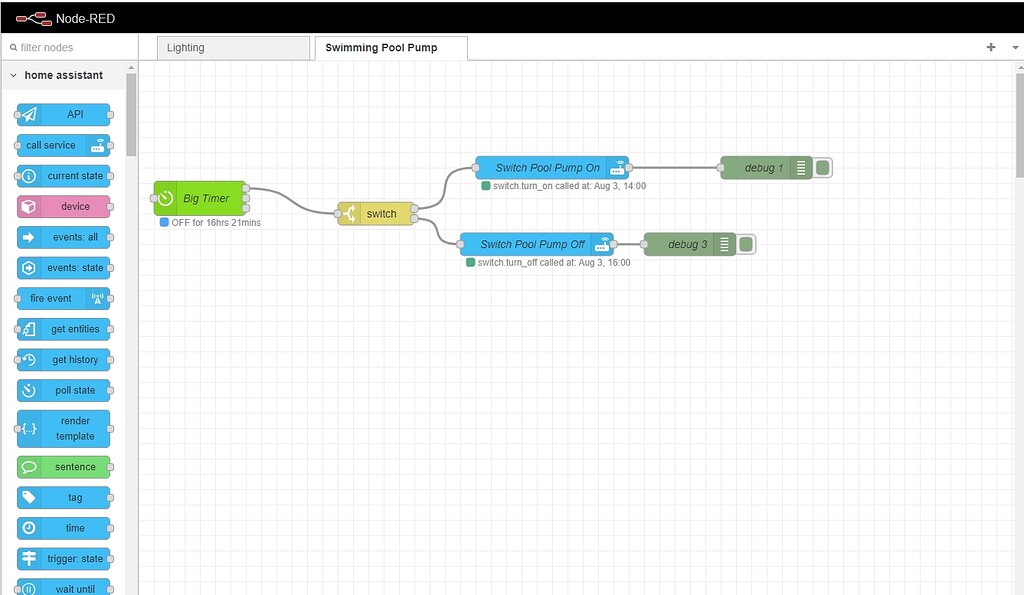Click the device node in the palette

tap(64, 206)
